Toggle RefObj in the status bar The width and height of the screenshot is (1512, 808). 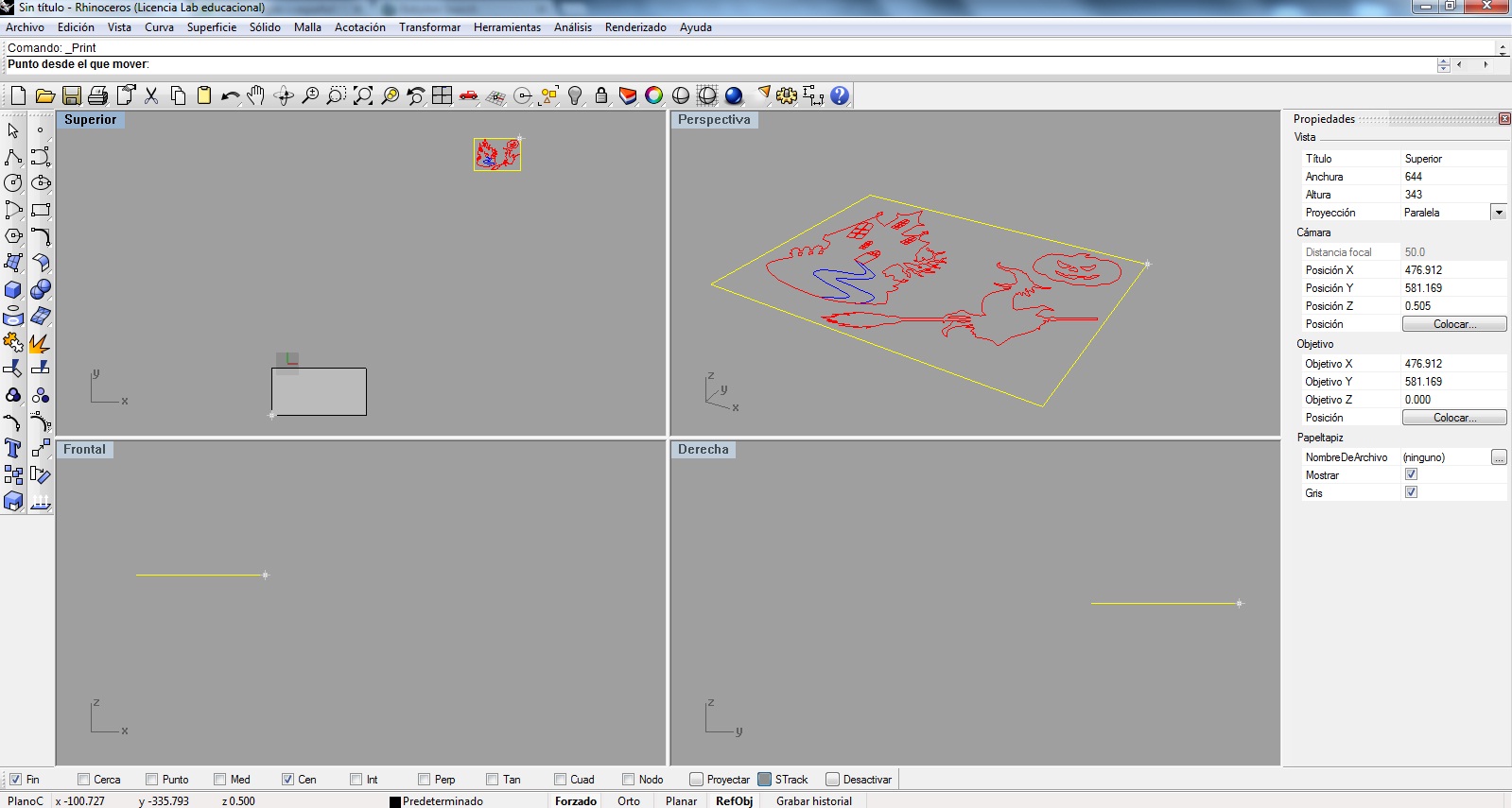coord(734,800)
